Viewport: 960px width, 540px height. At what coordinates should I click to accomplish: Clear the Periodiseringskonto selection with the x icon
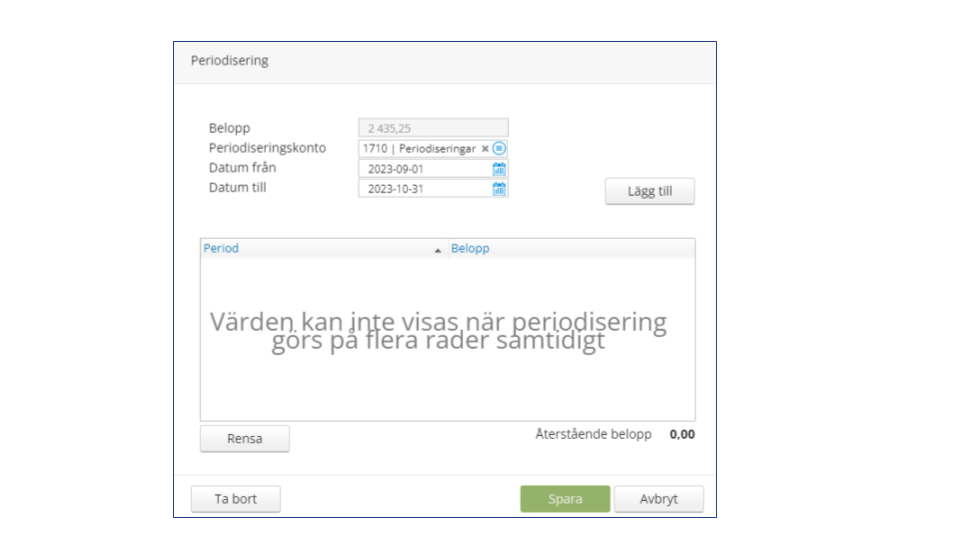485,148
